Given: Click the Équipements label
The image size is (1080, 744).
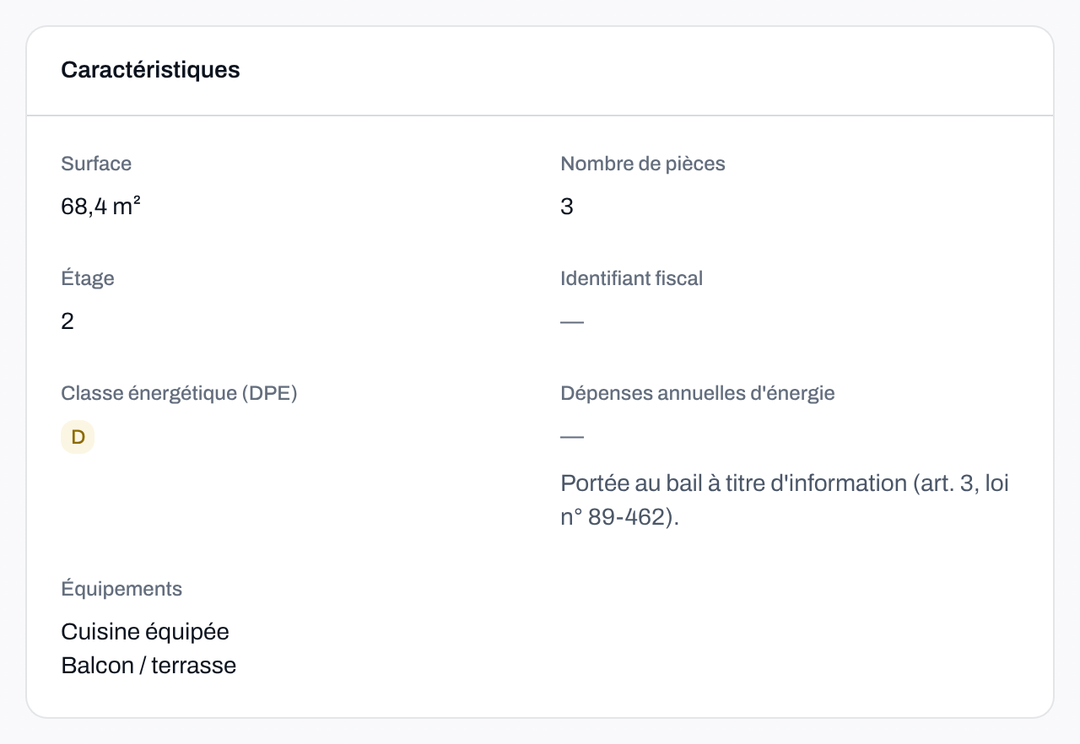Looking at the screenshot, I should (x=121, y=588).
